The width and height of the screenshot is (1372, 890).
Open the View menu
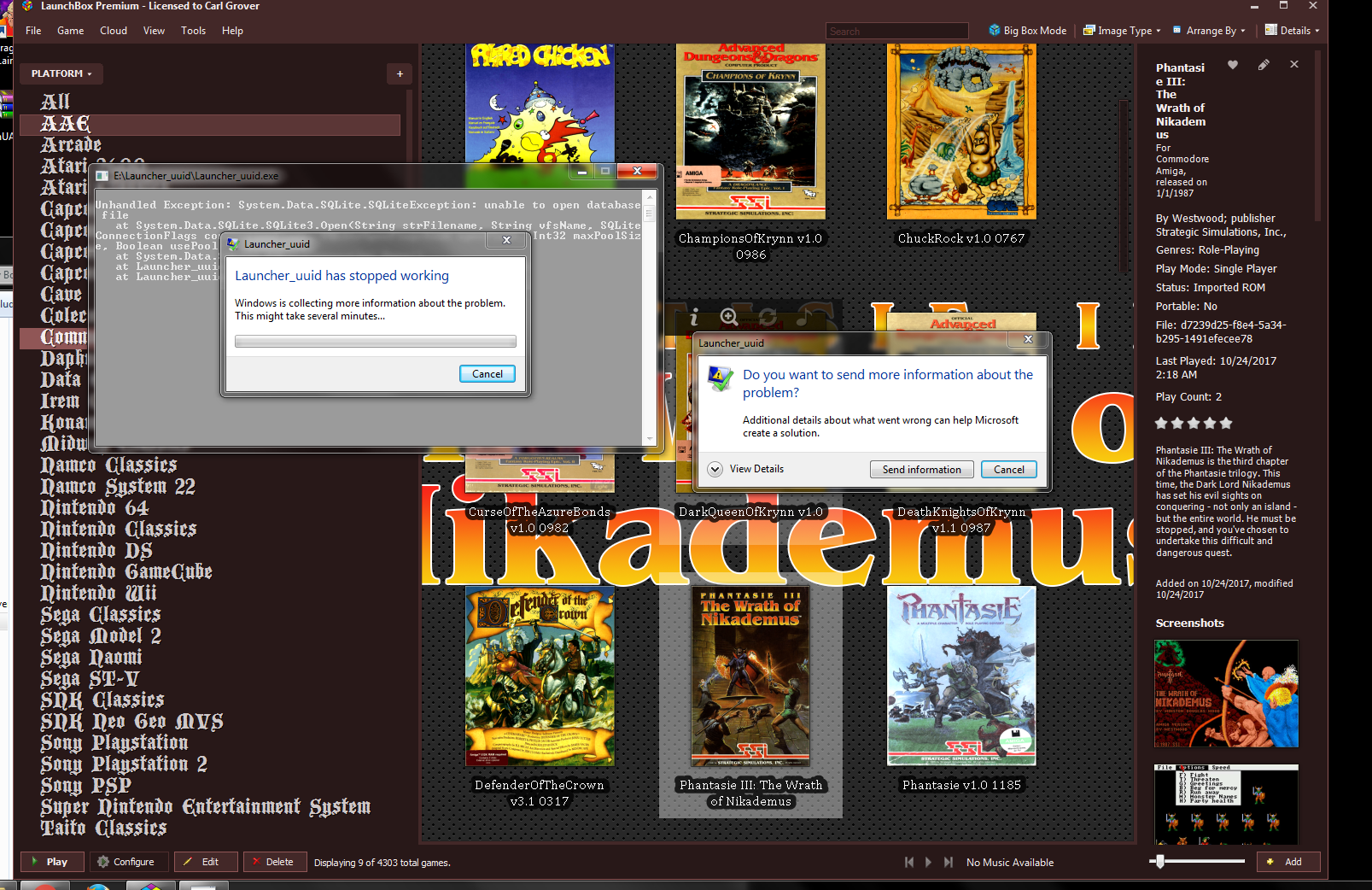(154, 31)
